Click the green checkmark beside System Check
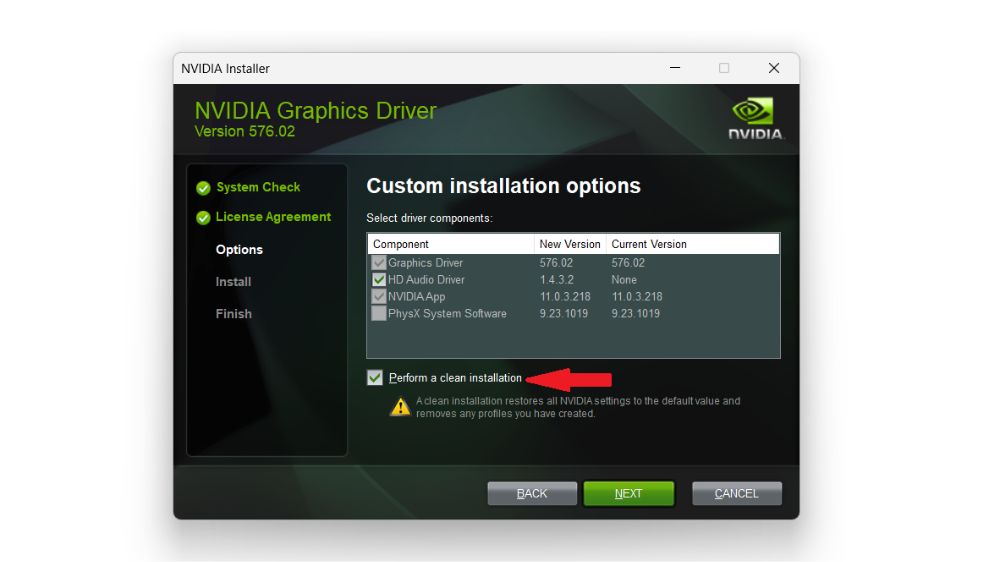The height and width of the screenshot is (562, 1000). tap(203, 188)
